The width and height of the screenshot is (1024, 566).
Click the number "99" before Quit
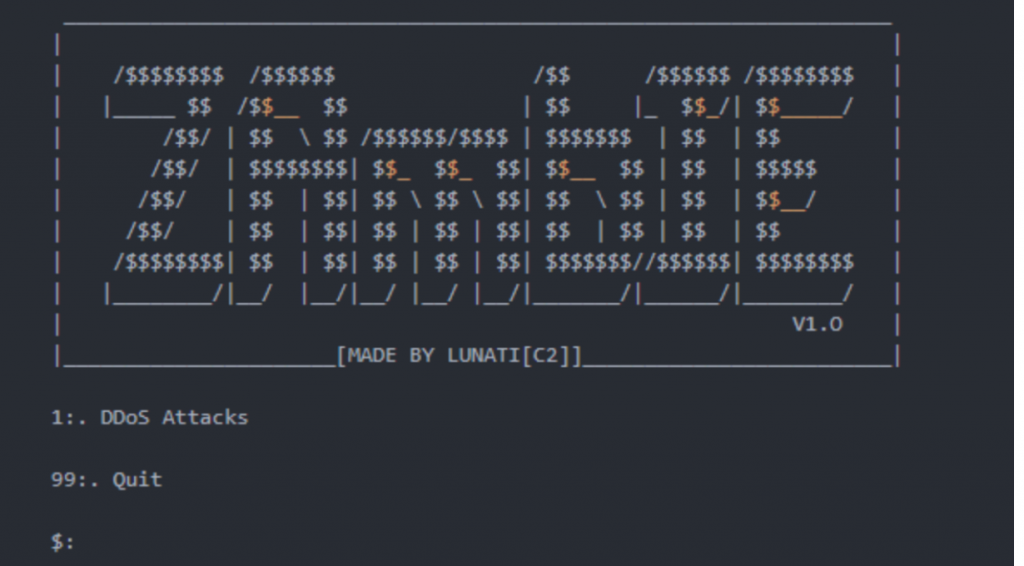point(63,479)
